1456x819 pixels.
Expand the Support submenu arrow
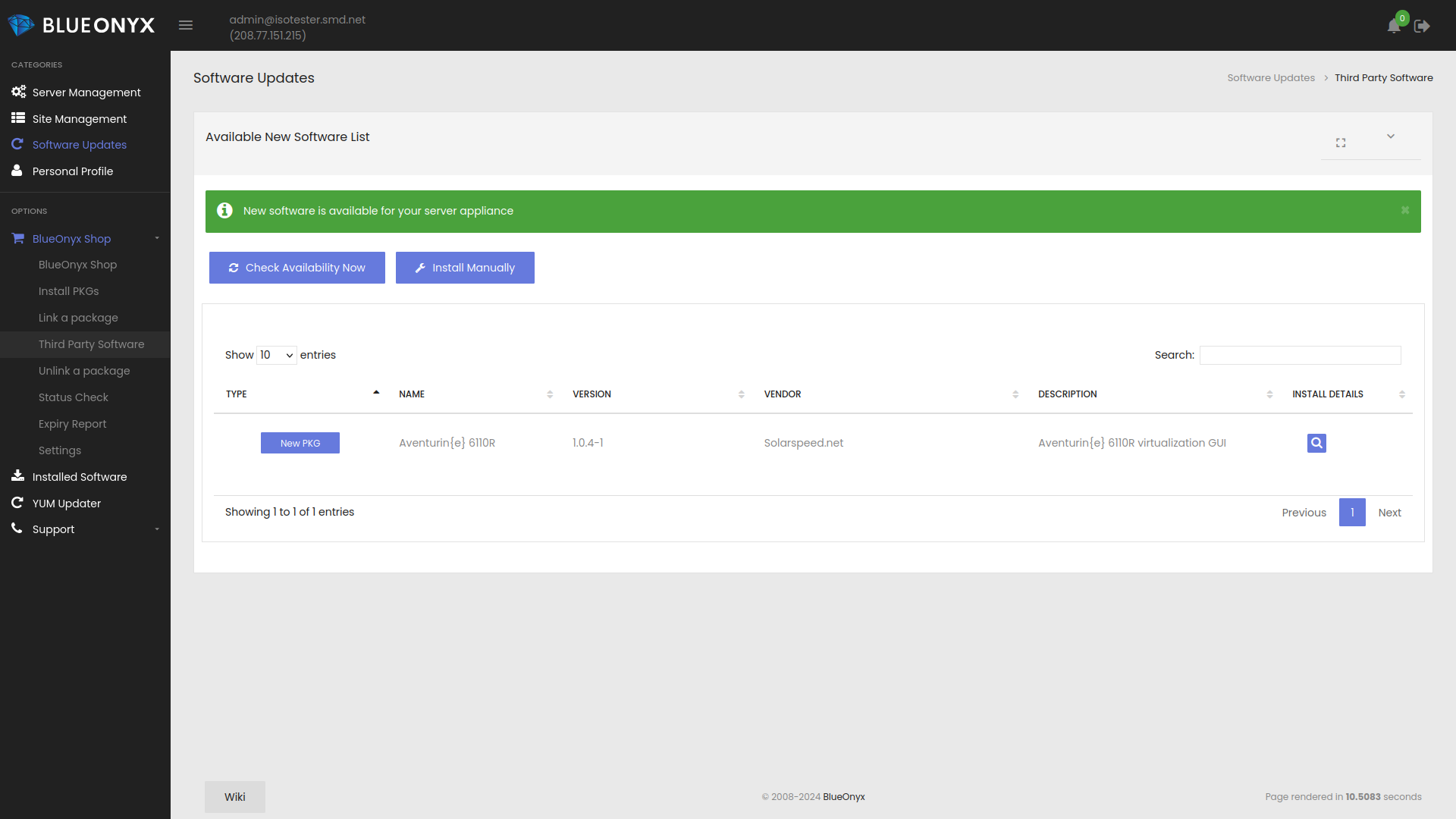[157, 529]
